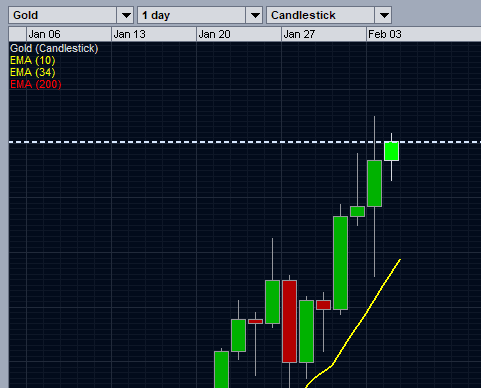Click the large red bearish candle body

coord(289,321)
